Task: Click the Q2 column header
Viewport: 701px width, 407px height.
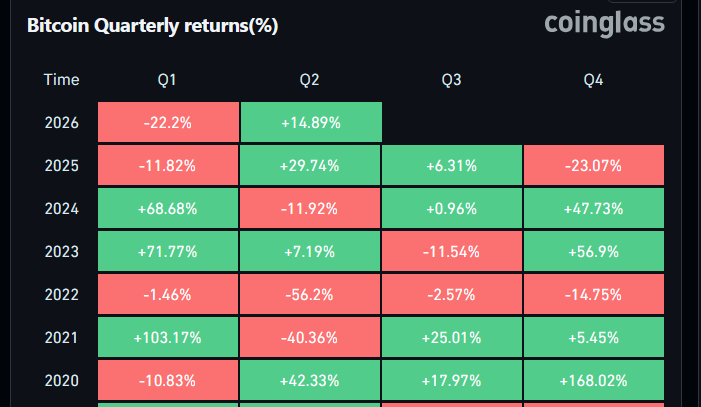Action: coord(309,80)
